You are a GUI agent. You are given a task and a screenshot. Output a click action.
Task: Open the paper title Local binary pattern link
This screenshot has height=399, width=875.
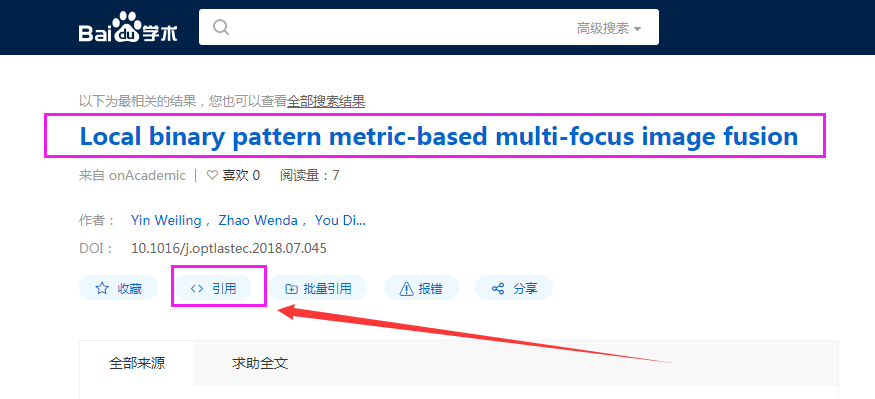tap(439, 136)
